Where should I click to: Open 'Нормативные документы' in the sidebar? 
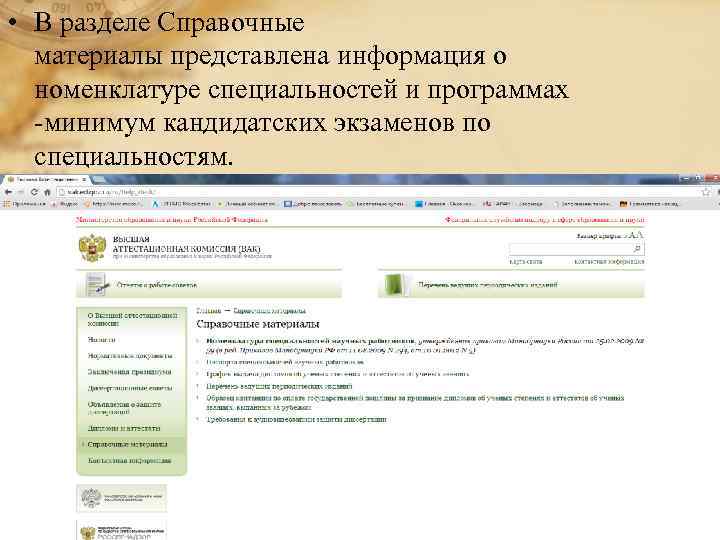tap(130, 356)
